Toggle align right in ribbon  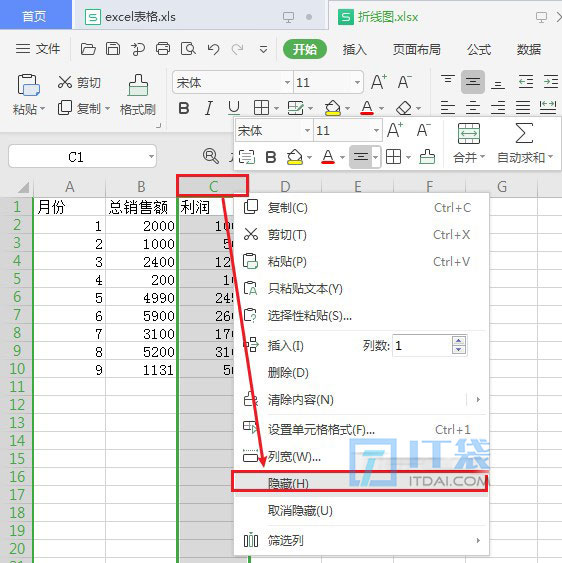(498, 108)
